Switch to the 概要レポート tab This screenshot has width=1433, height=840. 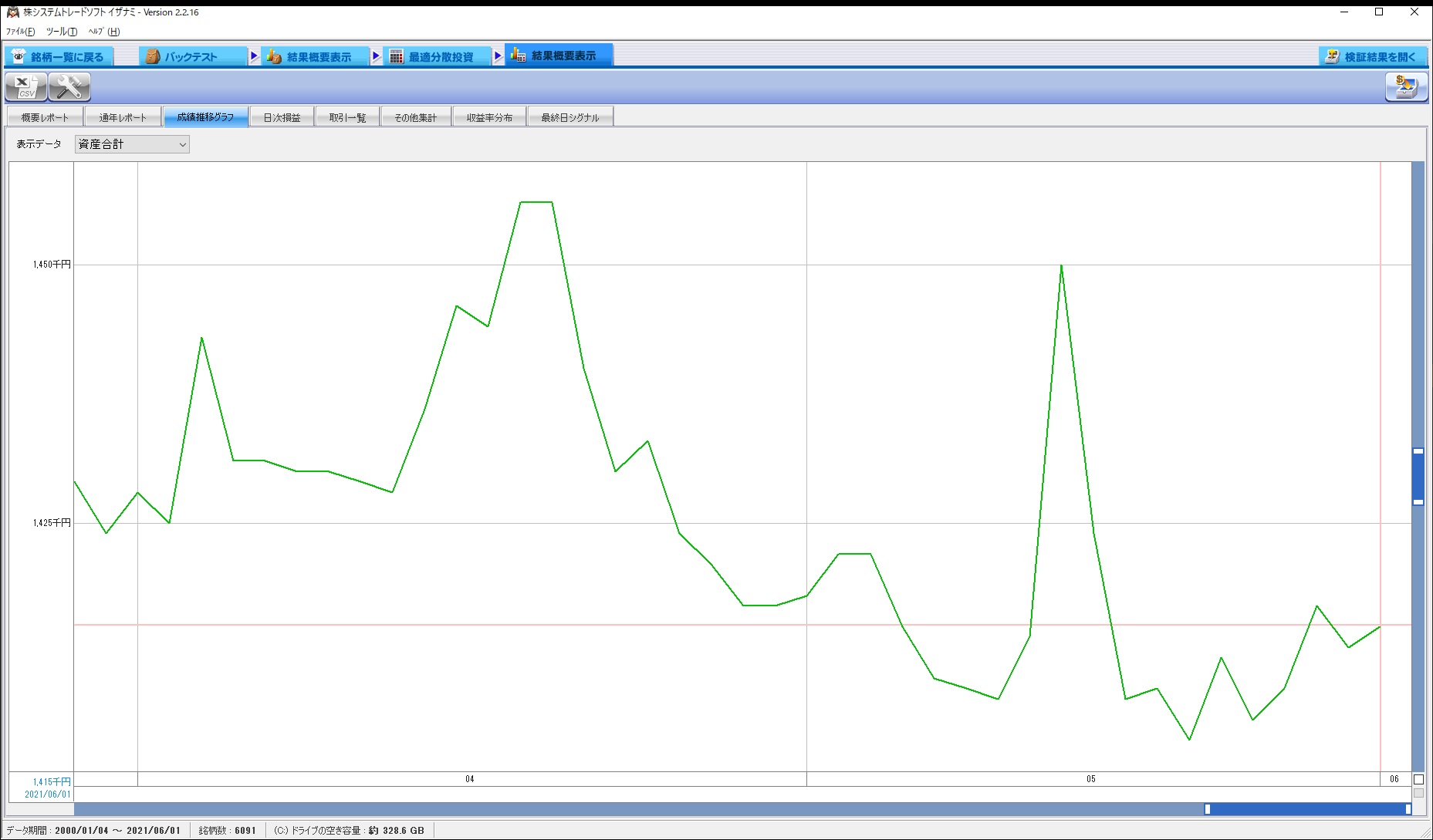[x=45, y=117]
